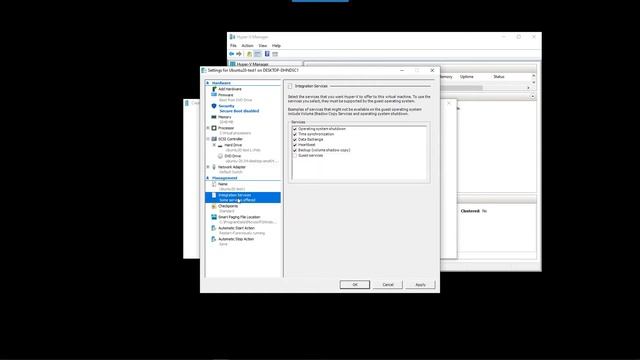This screenshot has width=640, height=360.
Task: Click scroll right arrow of virtual machines list
Action: (x=528, y=88)
